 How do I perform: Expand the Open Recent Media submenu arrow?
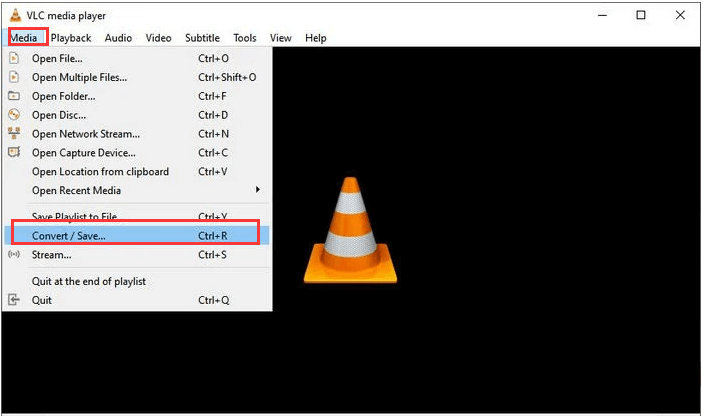pyautogui.click(x=258, y=190)
